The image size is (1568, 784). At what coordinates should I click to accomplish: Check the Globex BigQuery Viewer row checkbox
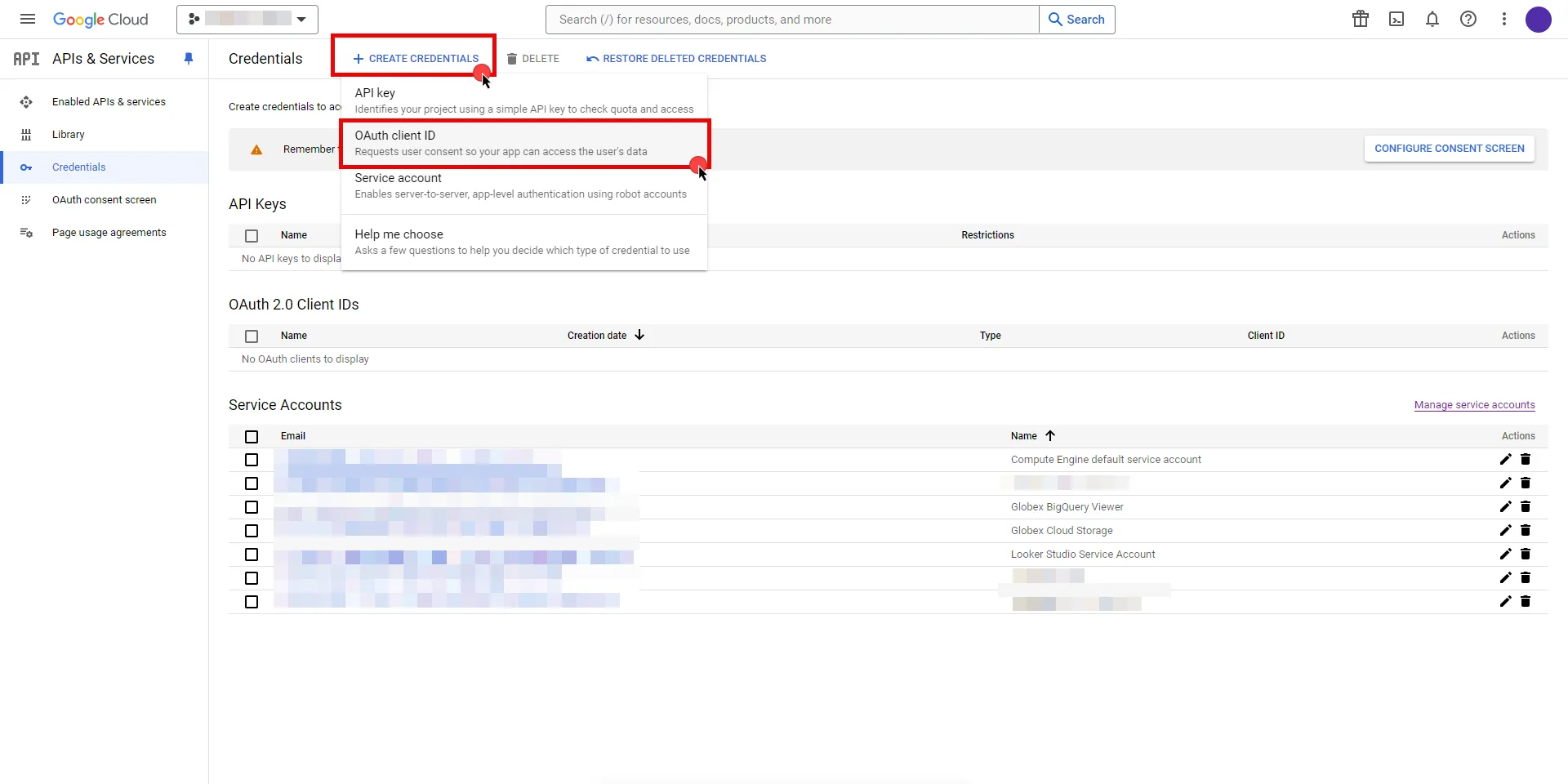click(251, 507)
